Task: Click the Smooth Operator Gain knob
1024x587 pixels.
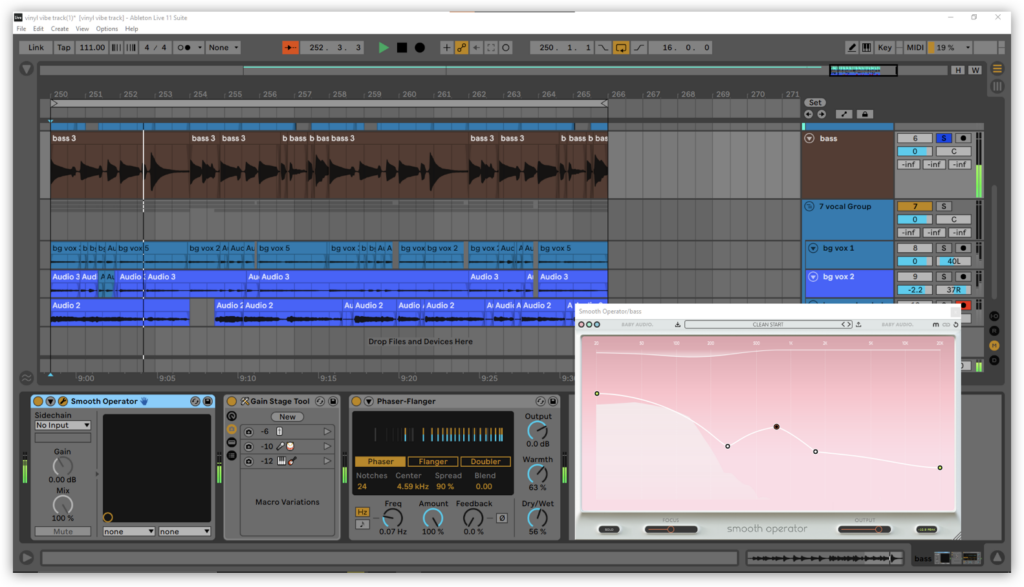Action: [63, 466]
